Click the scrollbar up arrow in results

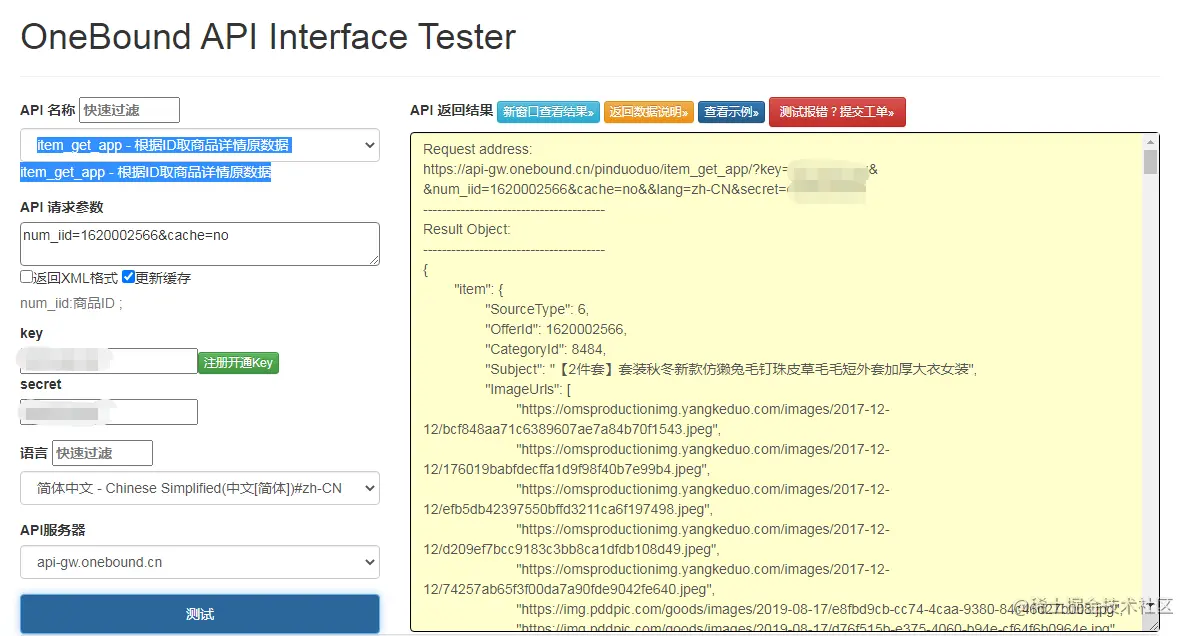[1150, 141]
